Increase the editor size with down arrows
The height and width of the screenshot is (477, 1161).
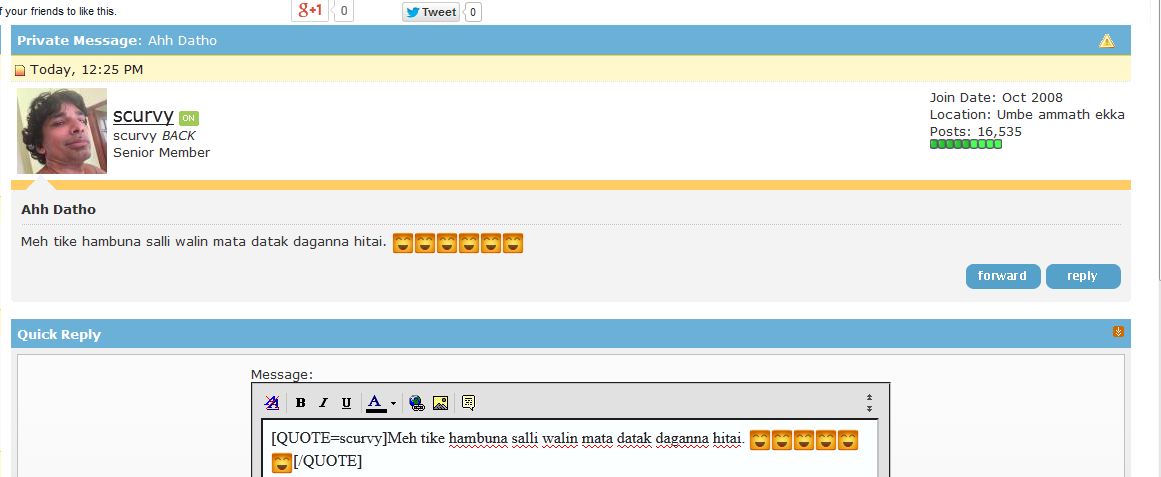click(869, 408)
